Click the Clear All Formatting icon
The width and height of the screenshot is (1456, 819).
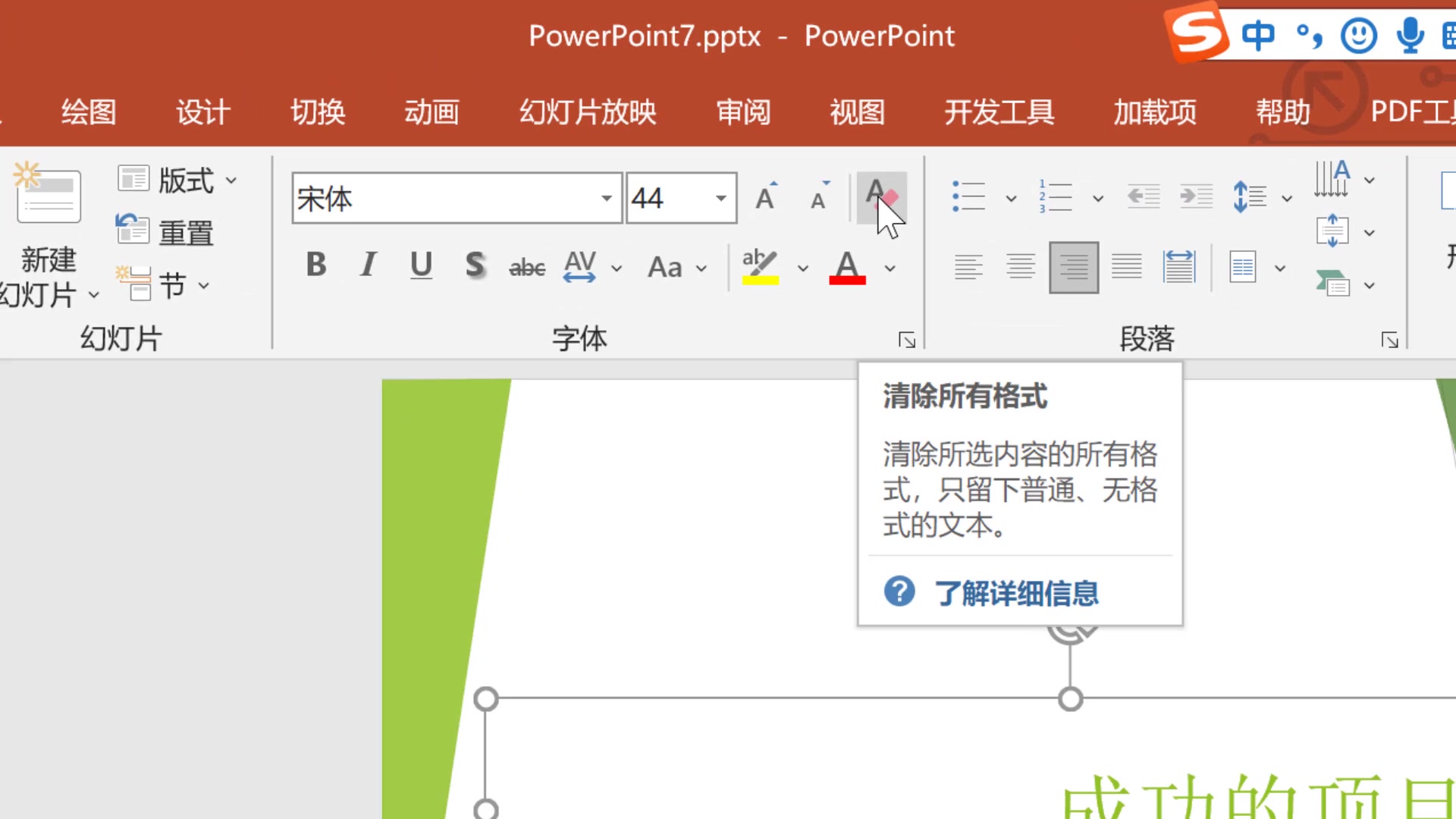[877, 197]
